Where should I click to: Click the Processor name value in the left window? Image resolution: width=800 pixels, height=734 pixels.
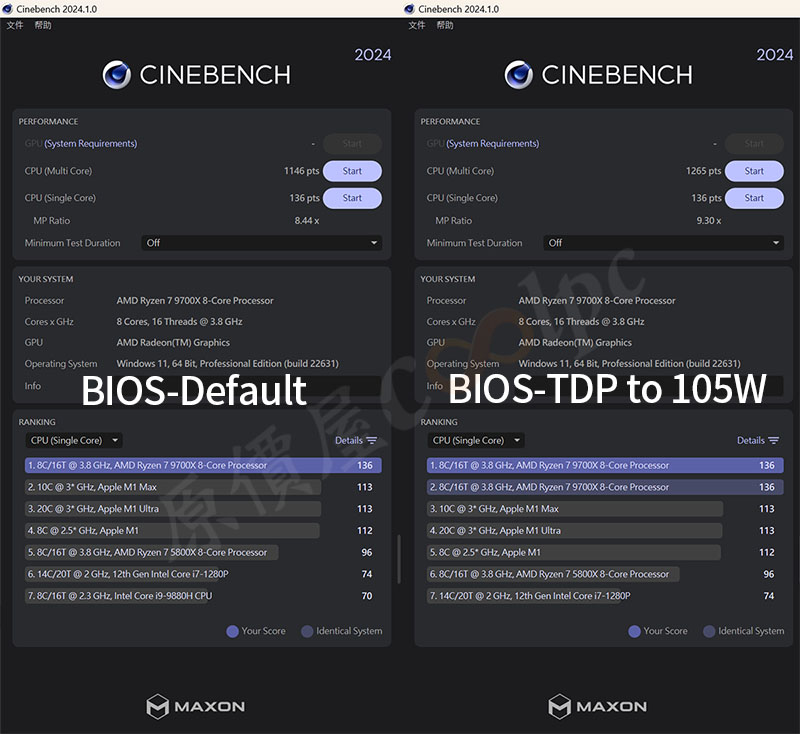click(195, 301)
